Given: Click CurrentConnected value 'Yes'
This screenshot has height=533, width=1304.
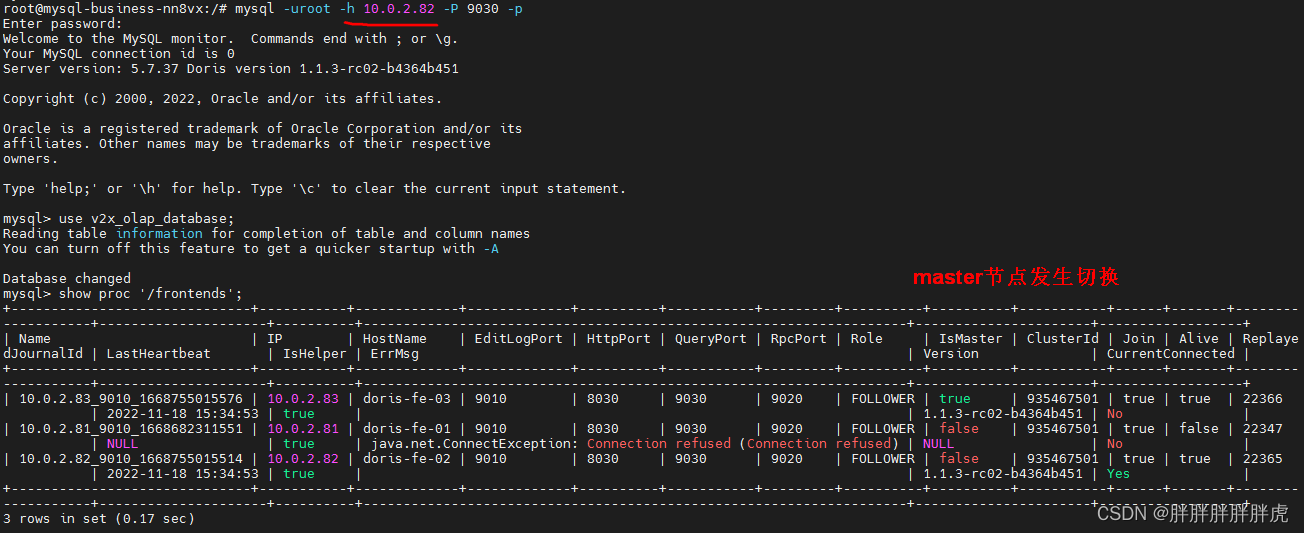Looking at the screenshot, I should tap(1119, 474).
